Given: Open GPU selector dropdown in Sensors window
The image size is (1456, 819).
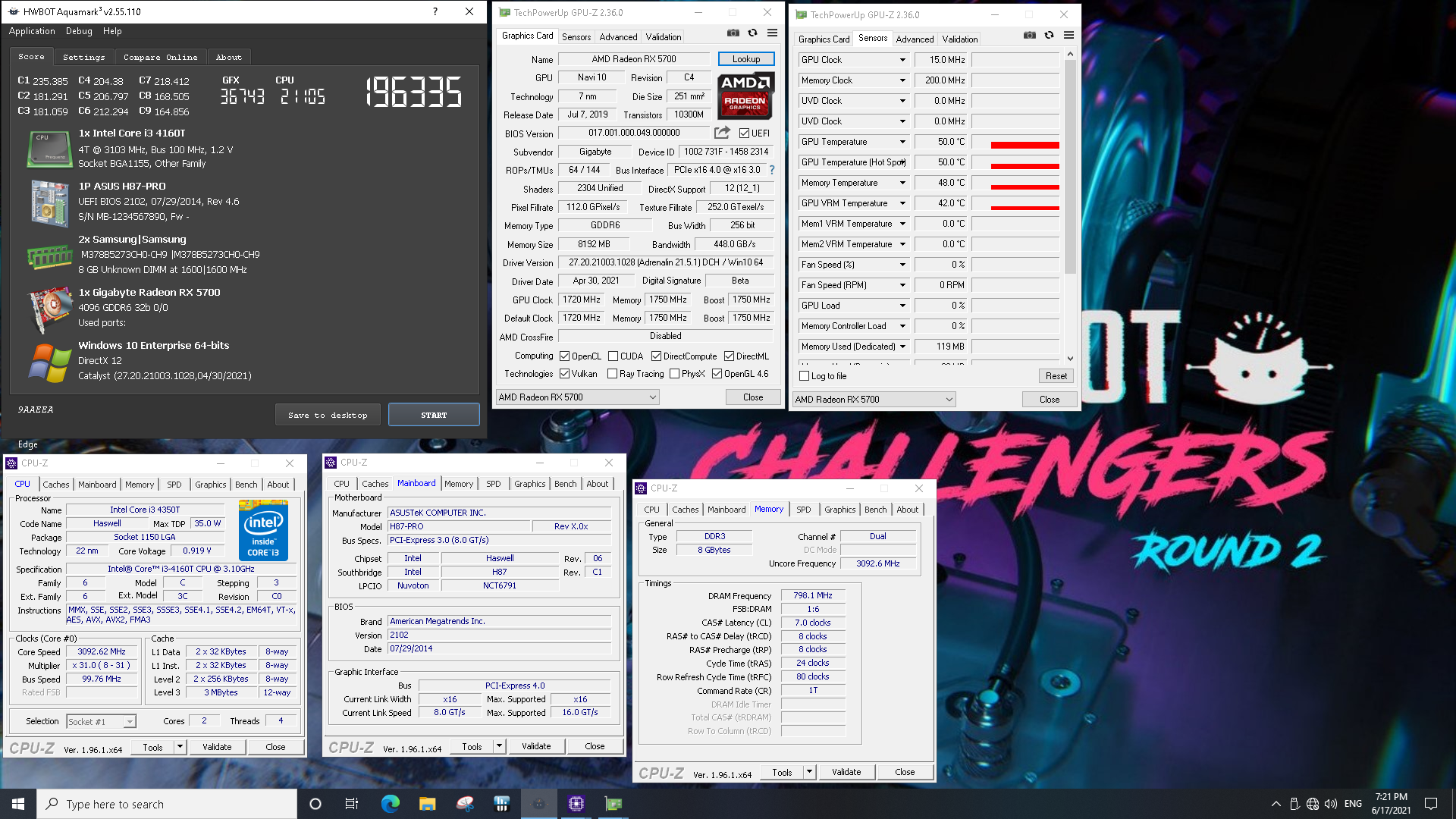Looking at the screenshot, I should tap(874, 400).
